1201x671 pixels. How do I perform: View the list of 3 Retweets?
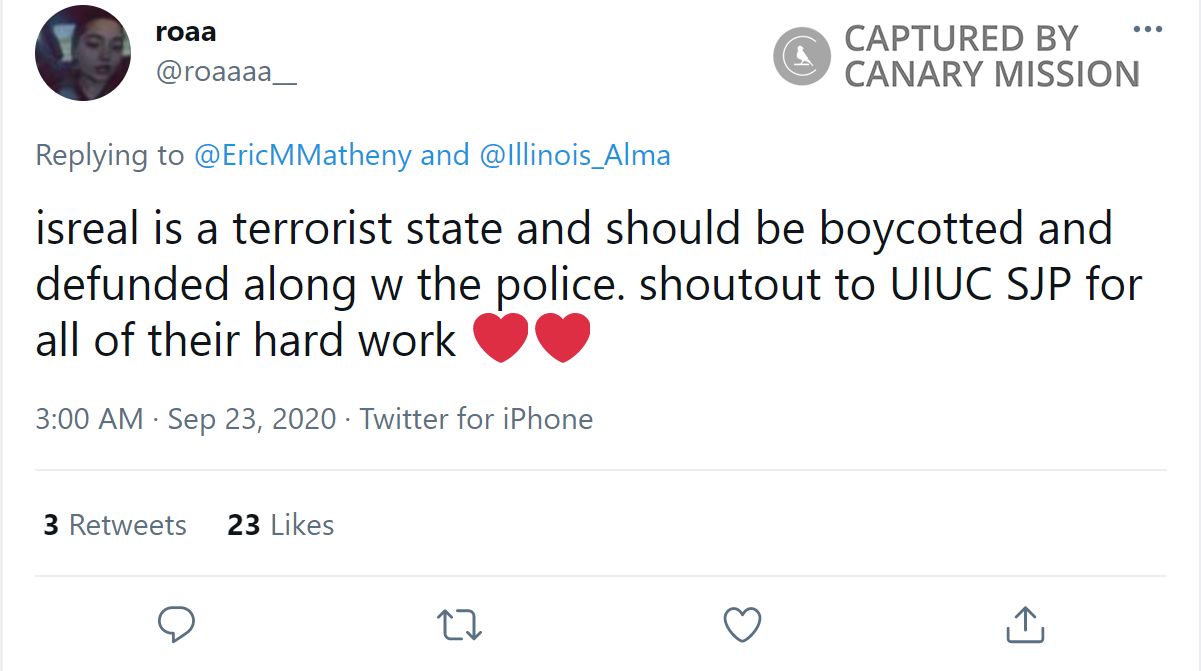tap(115, 525)
